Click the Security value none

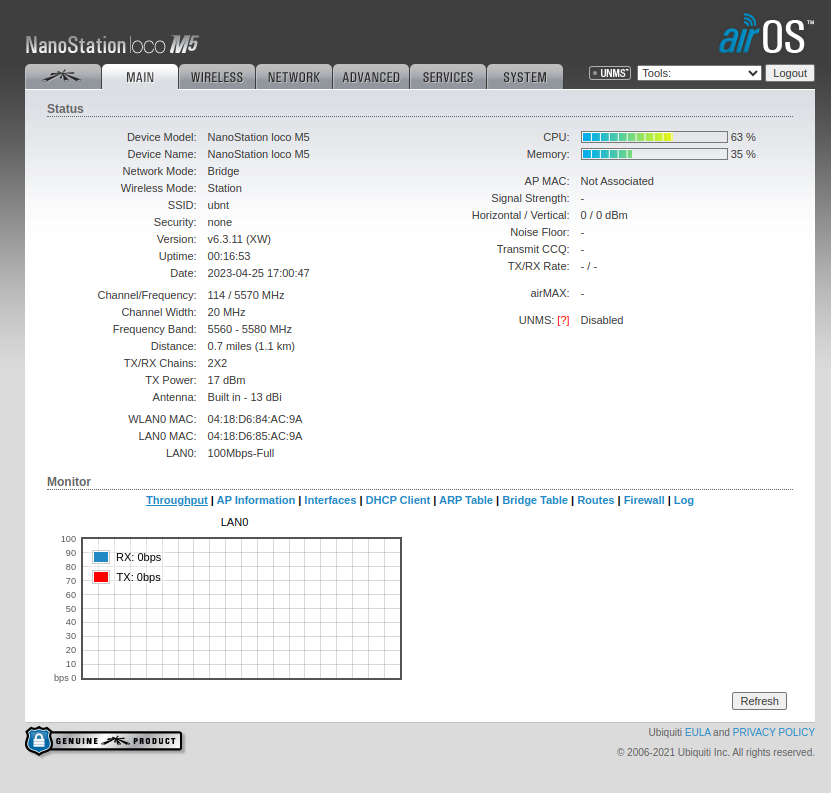pyautogui.click(x=219, y=222)
